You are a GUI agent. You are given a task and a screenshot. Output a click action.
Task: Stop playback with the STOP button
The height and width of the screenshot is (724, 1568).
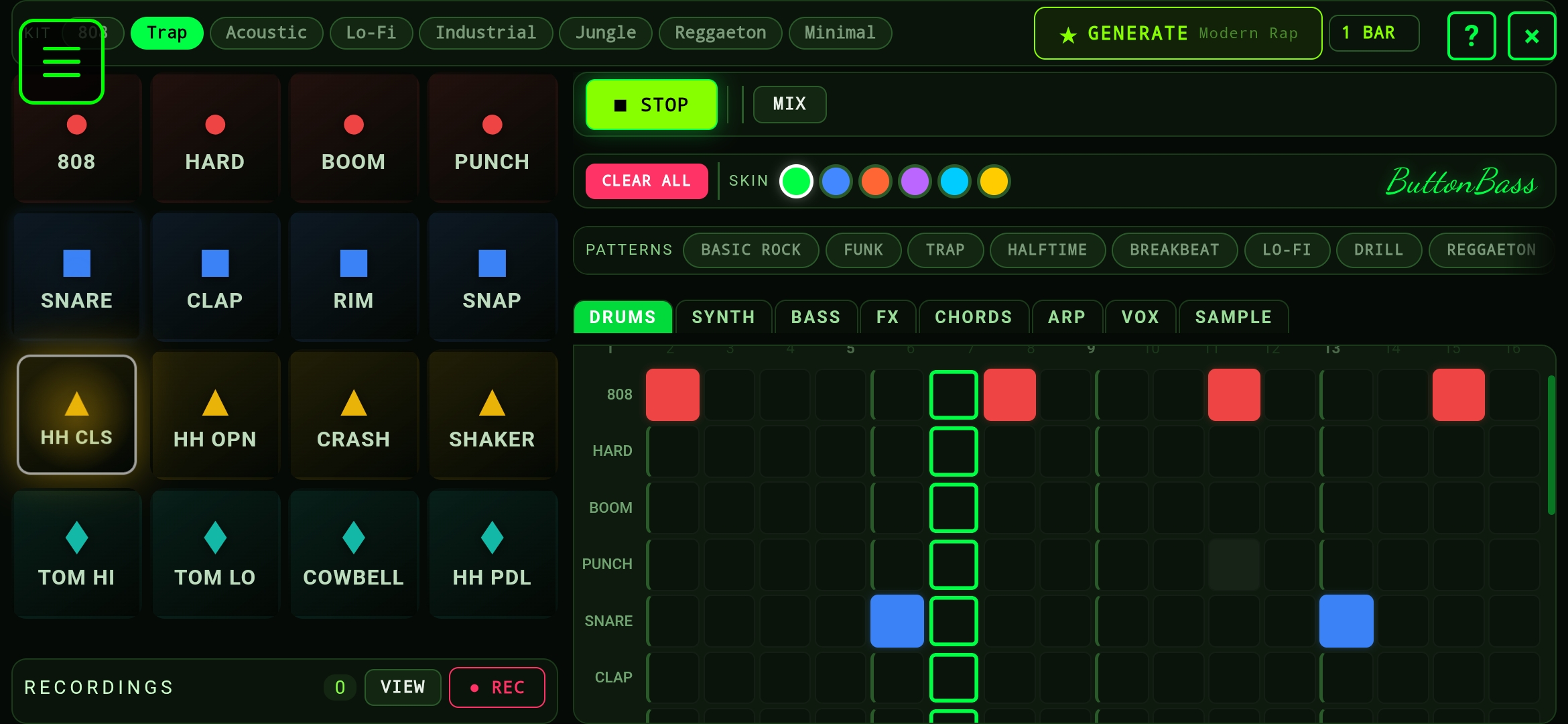click(651, 105)
